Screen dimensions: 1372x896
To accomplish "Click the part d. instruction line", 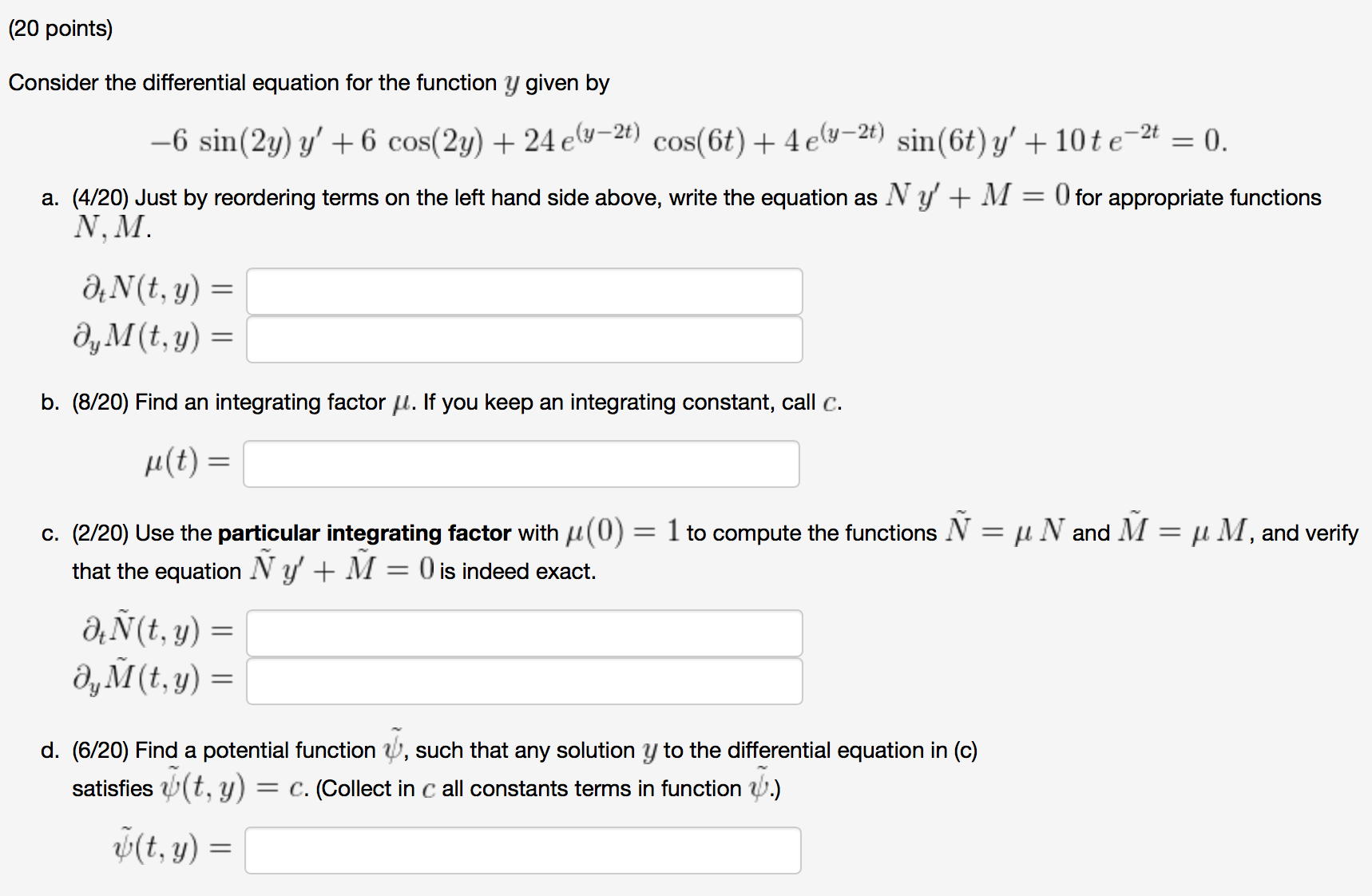I will pos(519,749).
